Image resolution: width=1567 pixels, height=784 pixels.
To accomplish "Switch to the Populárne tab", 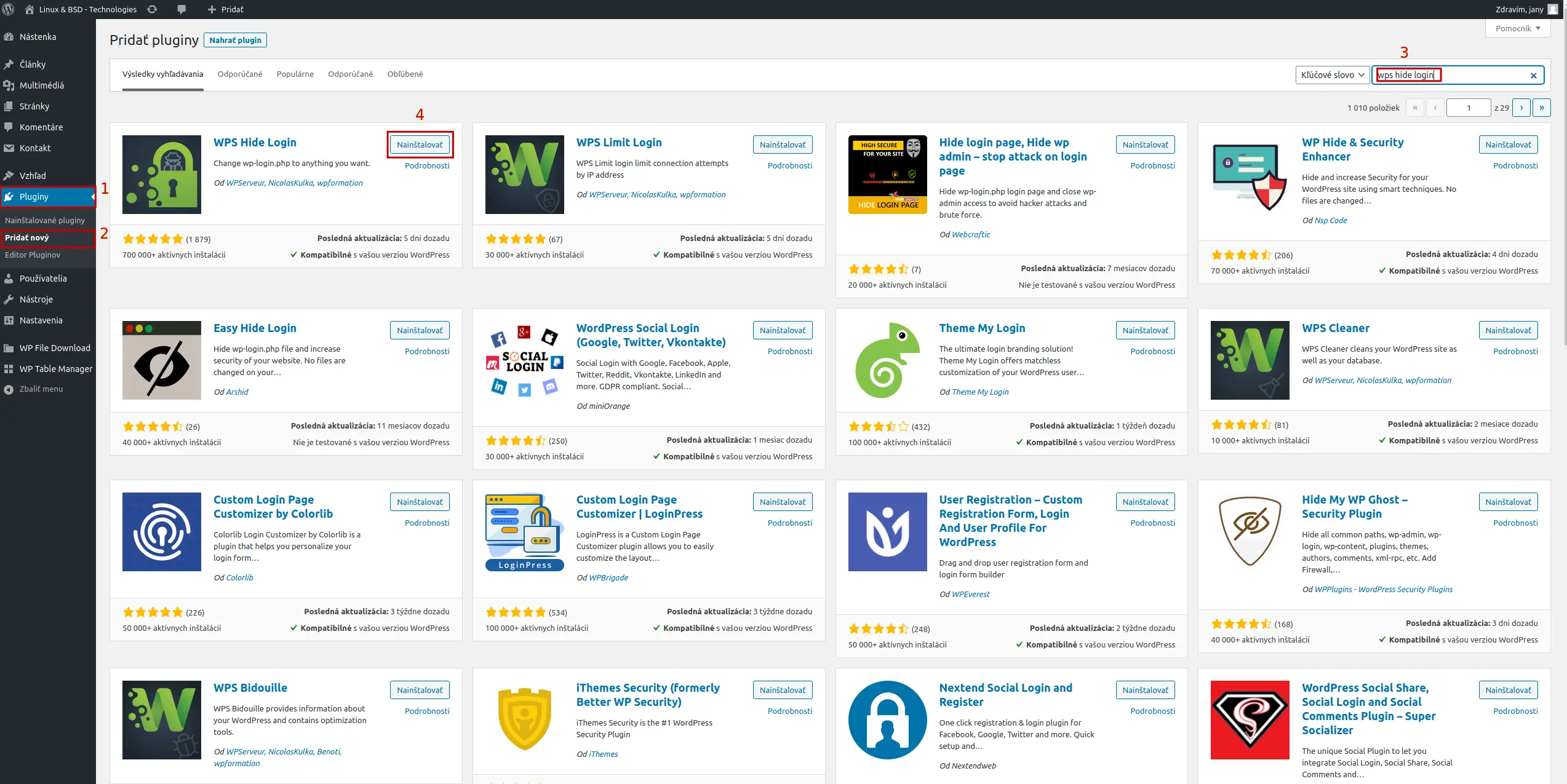I will 295,74.
